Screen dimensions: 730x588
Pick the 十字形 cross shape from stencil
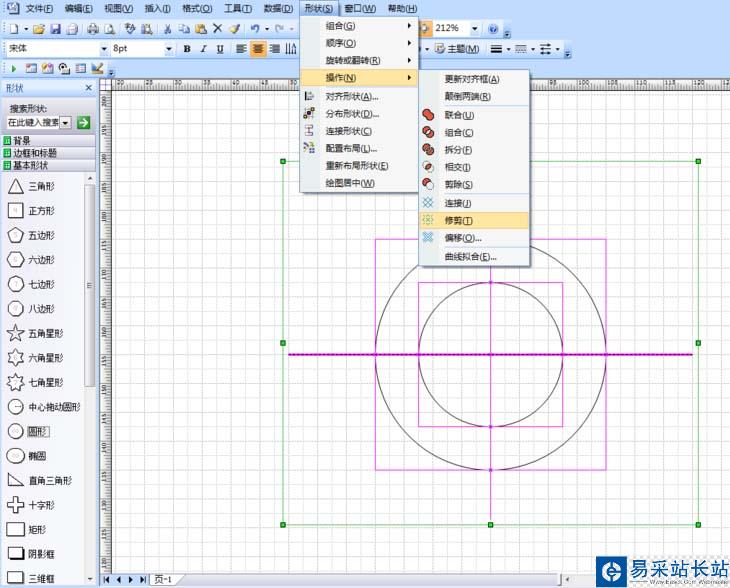[16, 505]
